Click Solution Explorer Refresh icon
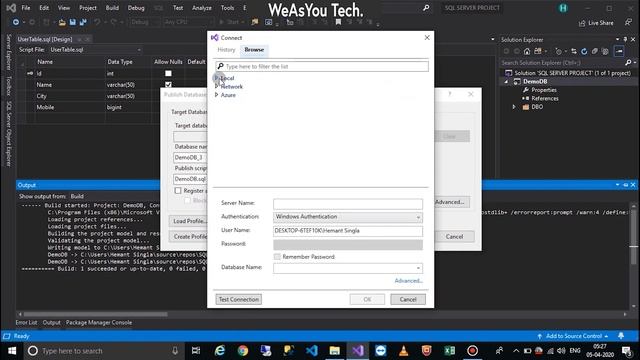 point(584,51)
